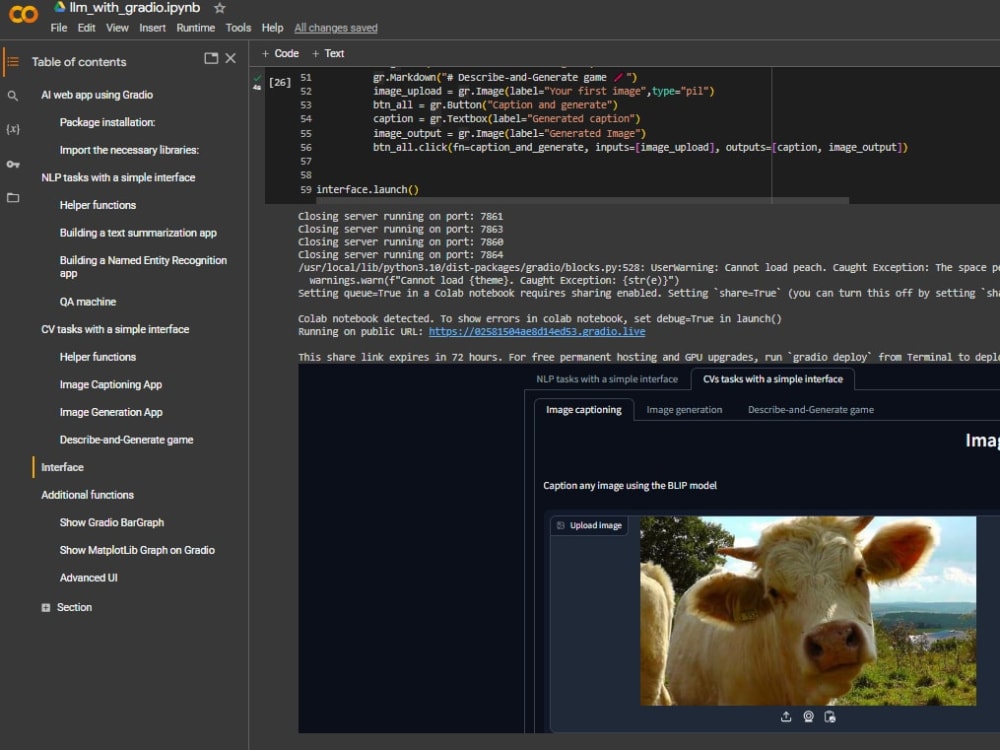Open the Edit menu
The height and width of the screenshot is (750, 1000).
86,28
